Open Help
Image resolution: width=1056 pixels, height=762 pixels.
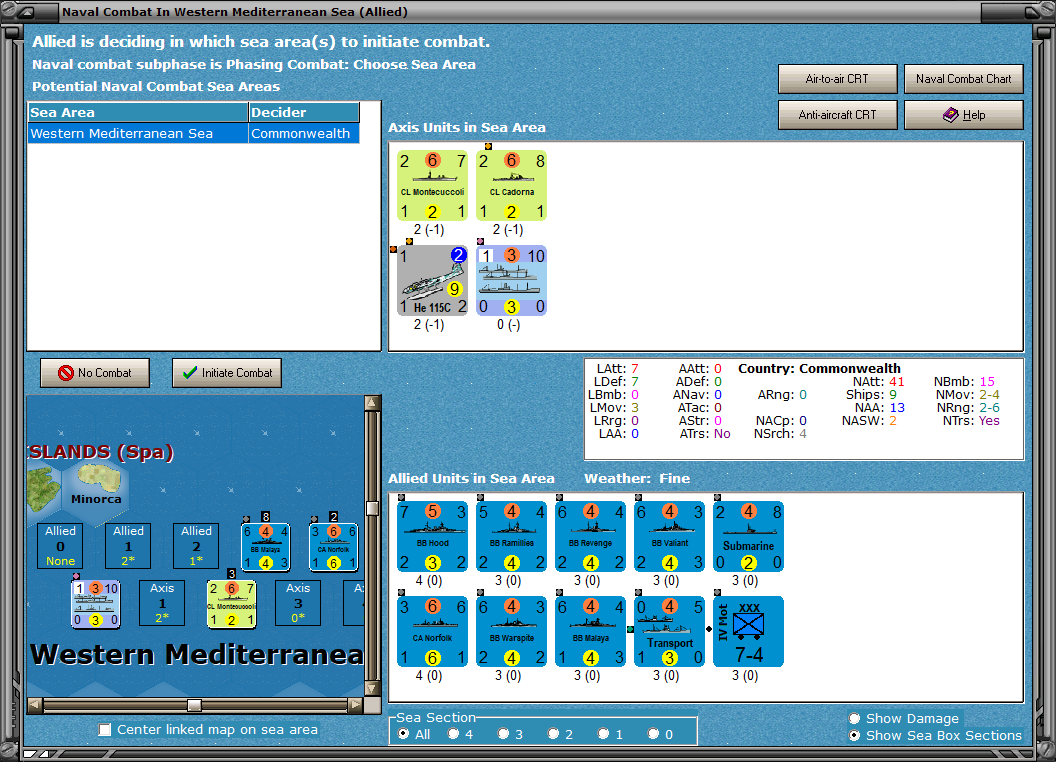pos(964,115)
